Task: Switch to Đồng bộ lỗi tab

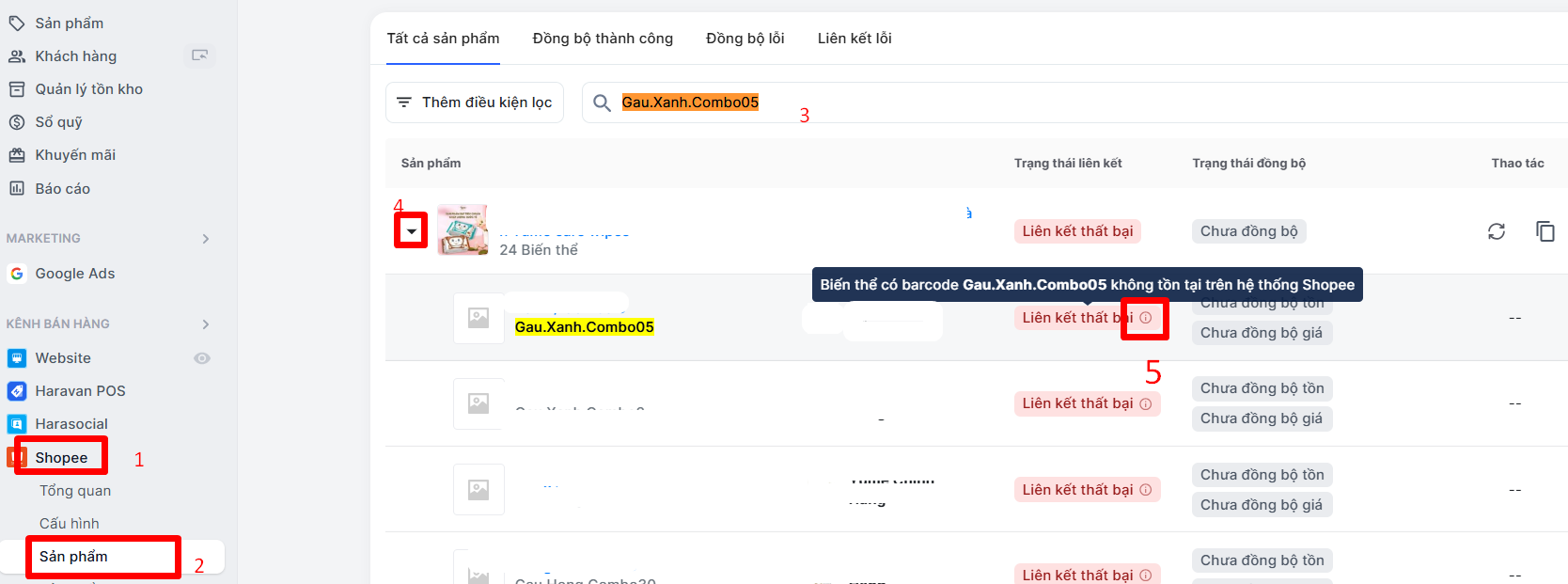Action: coord(745,39)
